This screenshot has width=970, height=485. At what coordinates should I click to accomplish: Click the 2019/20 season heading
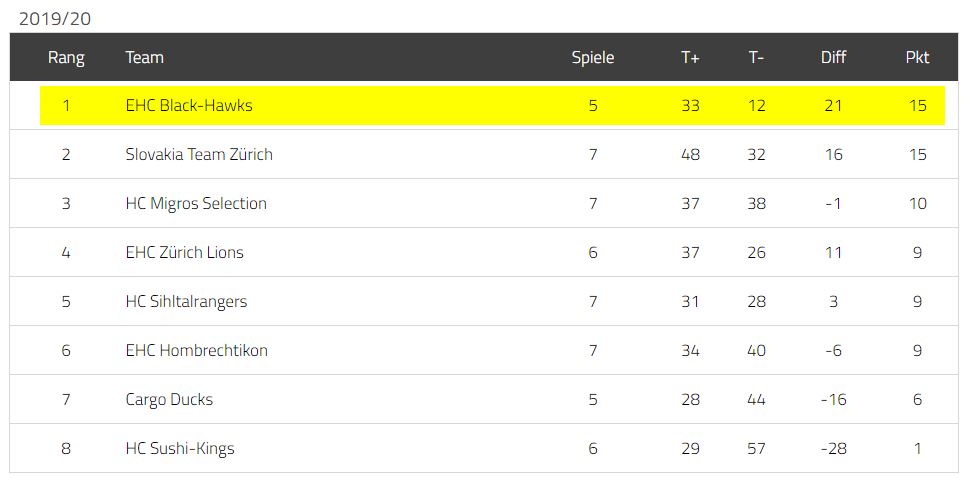(55, 19)
